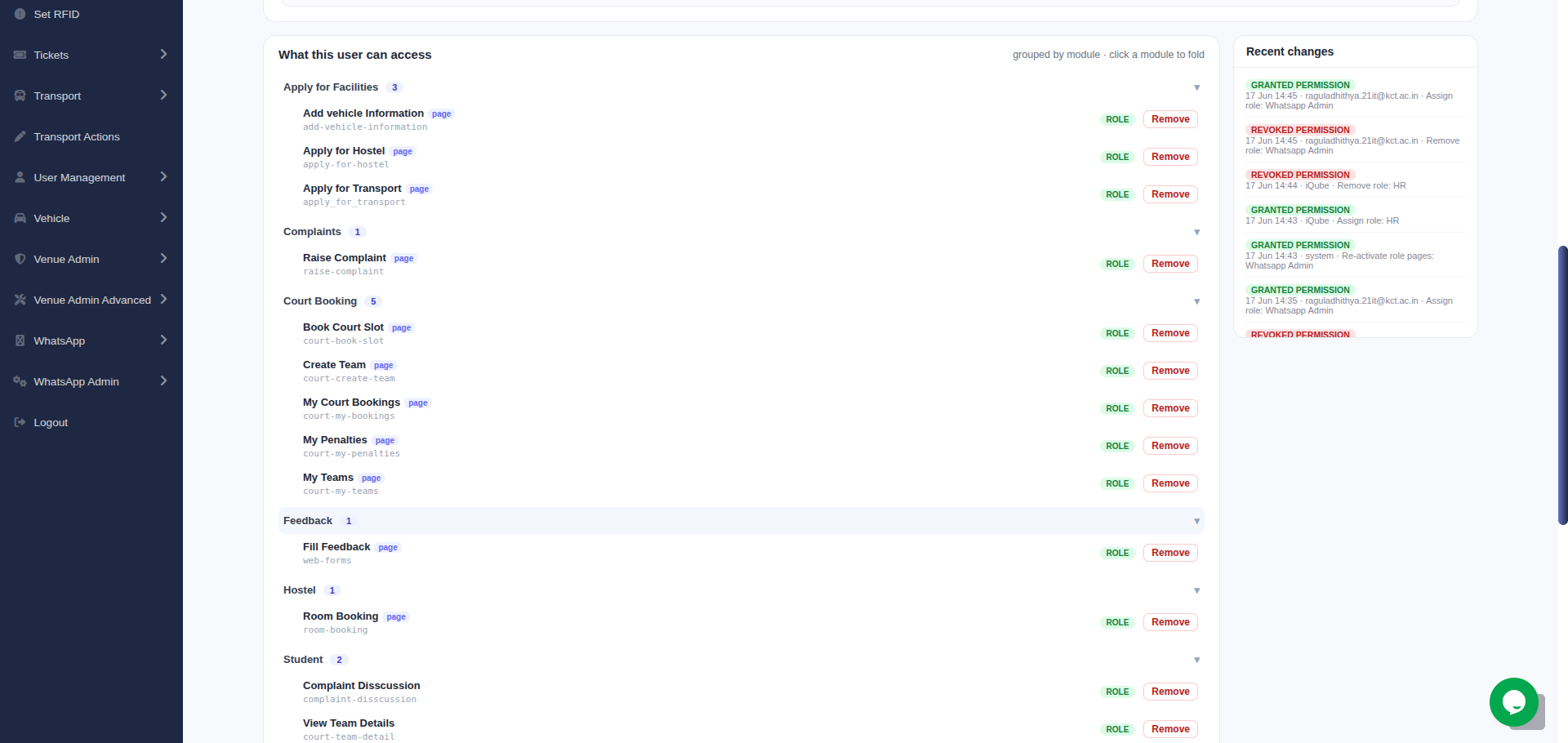This screenshot has width=1568, height=743.
Task: Expand the Tickets submenu chevron
Action: (x=163, y=54)
